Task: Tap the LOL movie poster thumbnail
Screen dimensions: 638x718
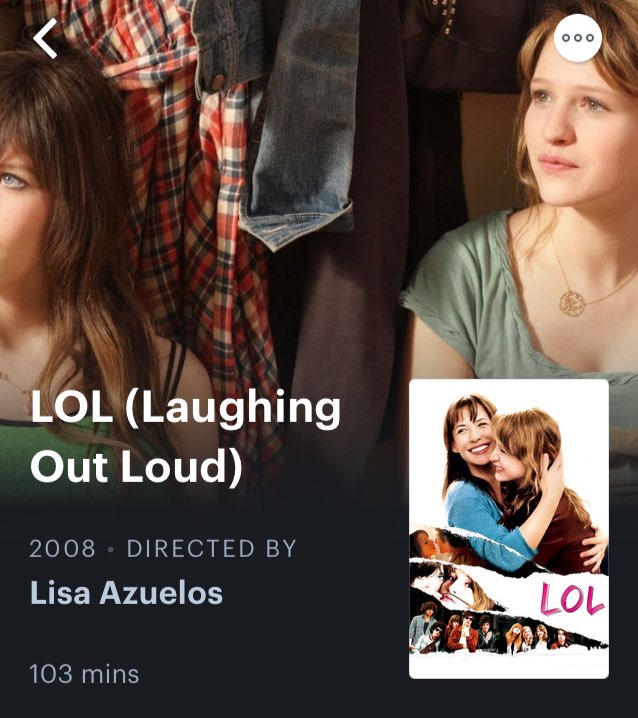Action: click(509, 529)
